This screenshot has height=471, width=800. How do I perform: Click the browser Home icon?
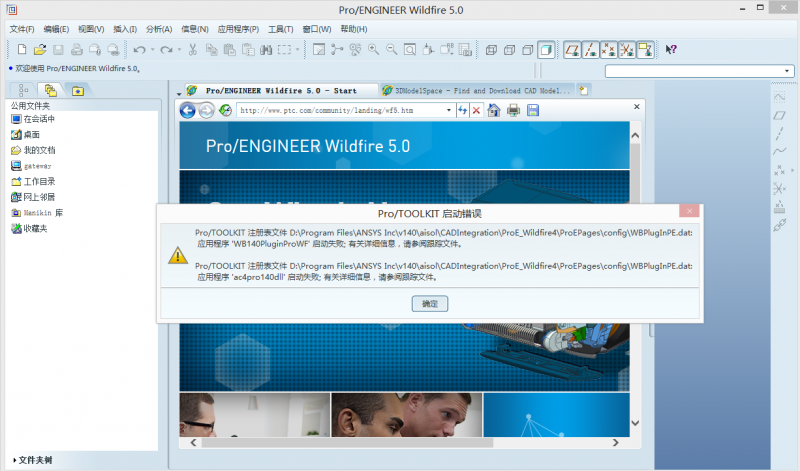tap(493, 110)
